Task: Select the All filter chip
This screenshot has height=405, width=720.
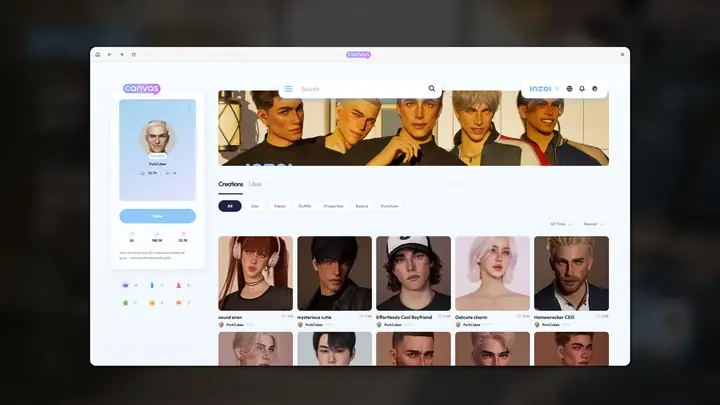Action: coord(230,206)
